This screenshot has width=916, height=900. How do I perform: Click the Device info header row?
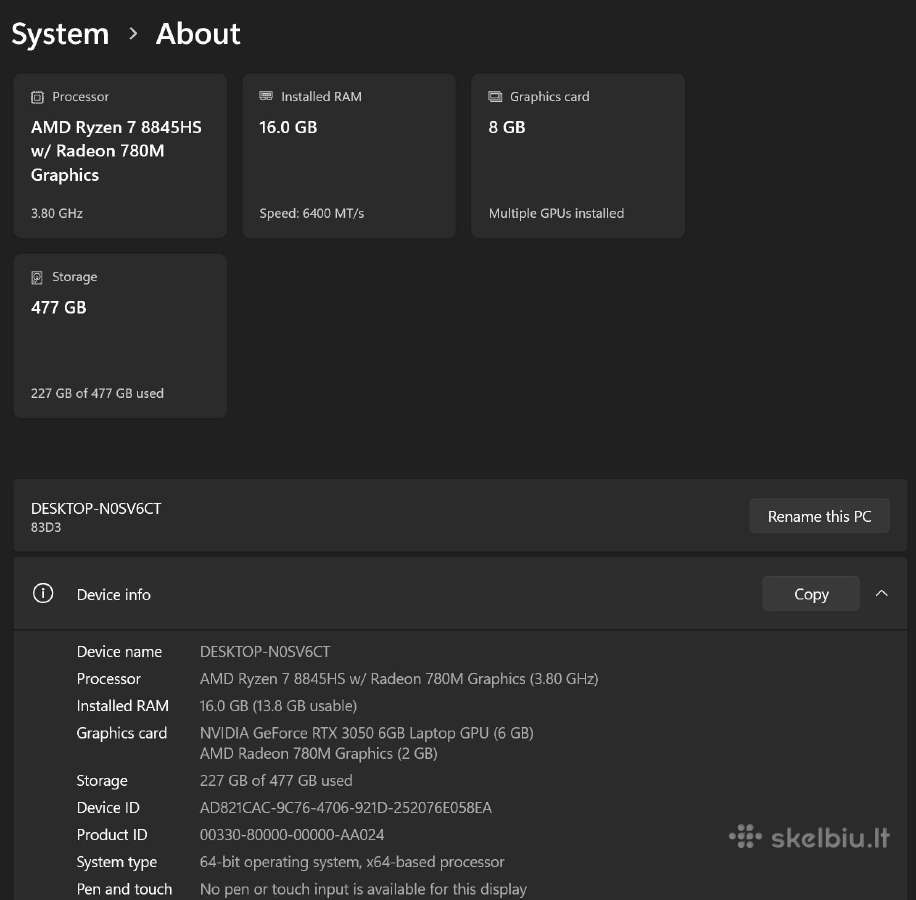click(460, 594)
